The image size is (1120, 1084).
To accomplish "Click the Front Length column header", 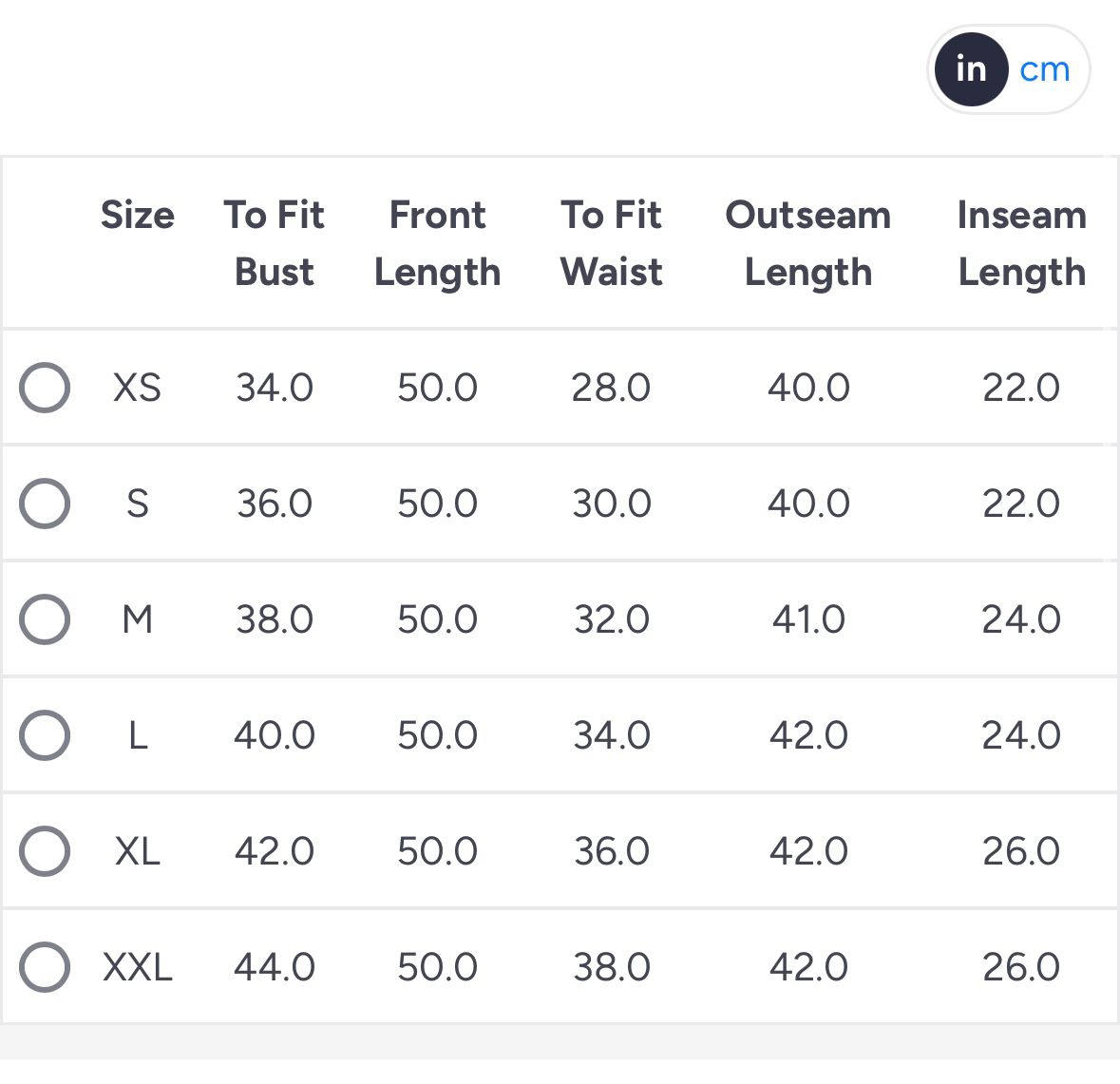I will (x=437, y=243).
